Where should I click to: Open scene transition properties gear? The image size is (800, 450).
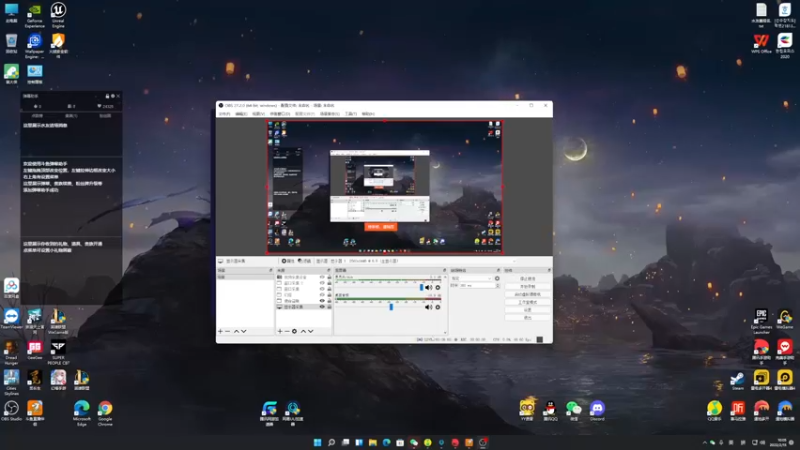tap(497, 278)
